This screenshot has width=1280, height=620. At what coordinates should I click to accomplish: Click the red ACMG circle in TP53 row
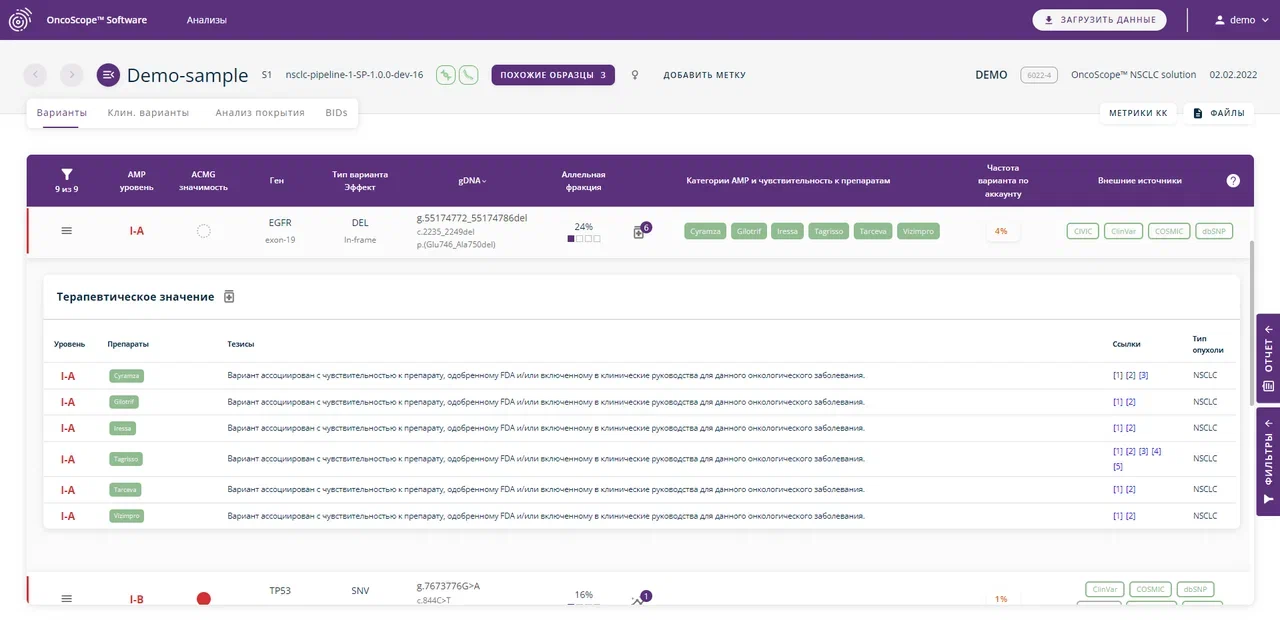204,599
